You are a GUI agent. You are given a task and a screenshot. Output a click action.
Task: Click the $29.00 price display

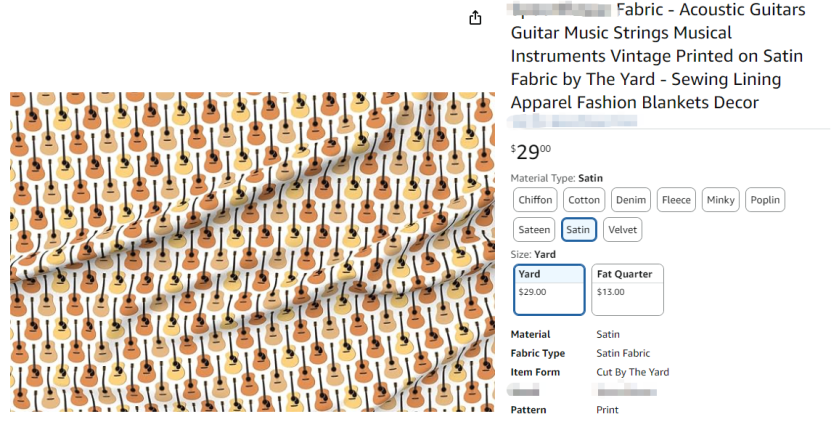[x=531, y=152]
